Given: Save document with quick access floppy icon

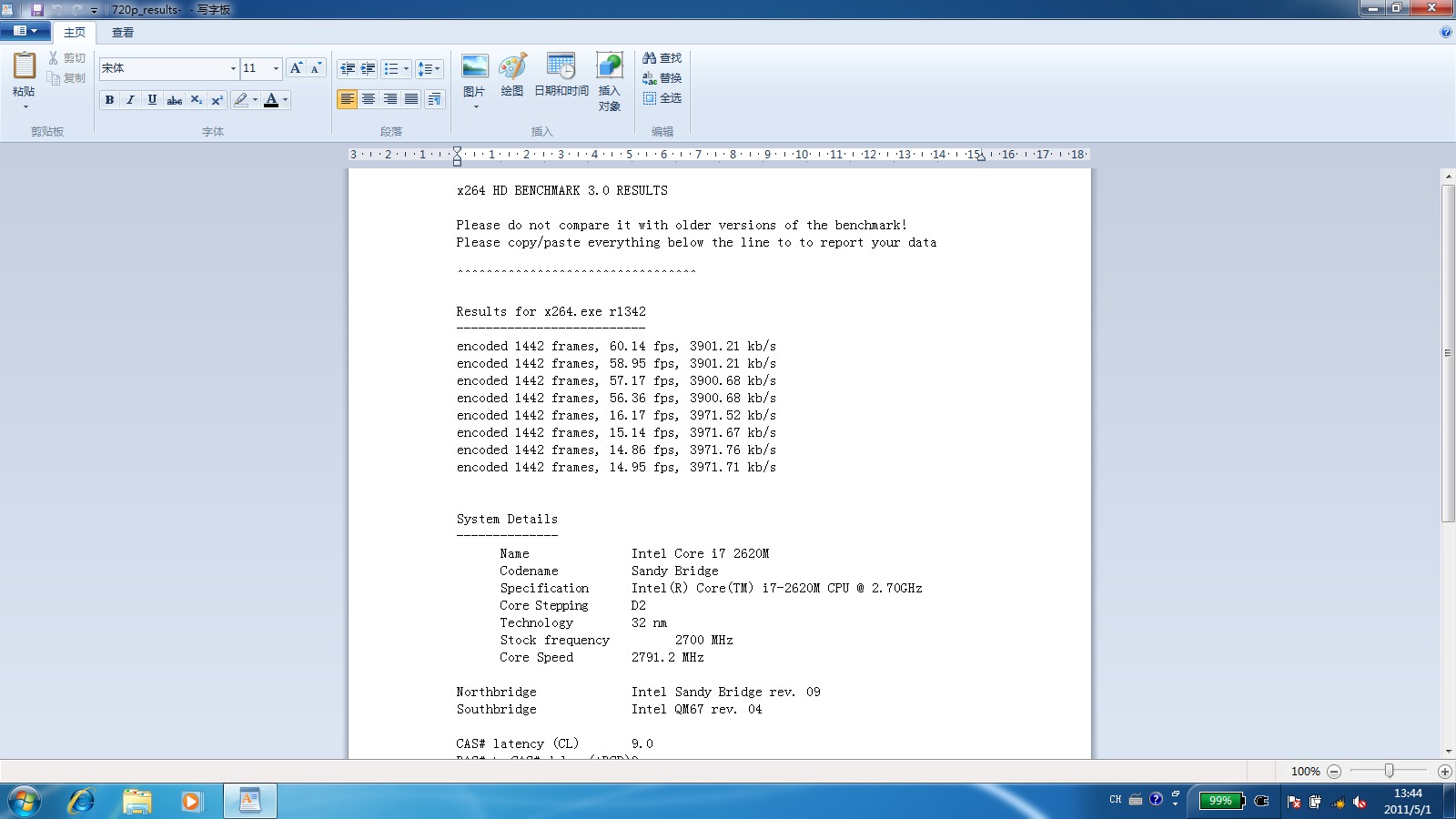Looking at the screenshot, I should (x=37, y=9).
